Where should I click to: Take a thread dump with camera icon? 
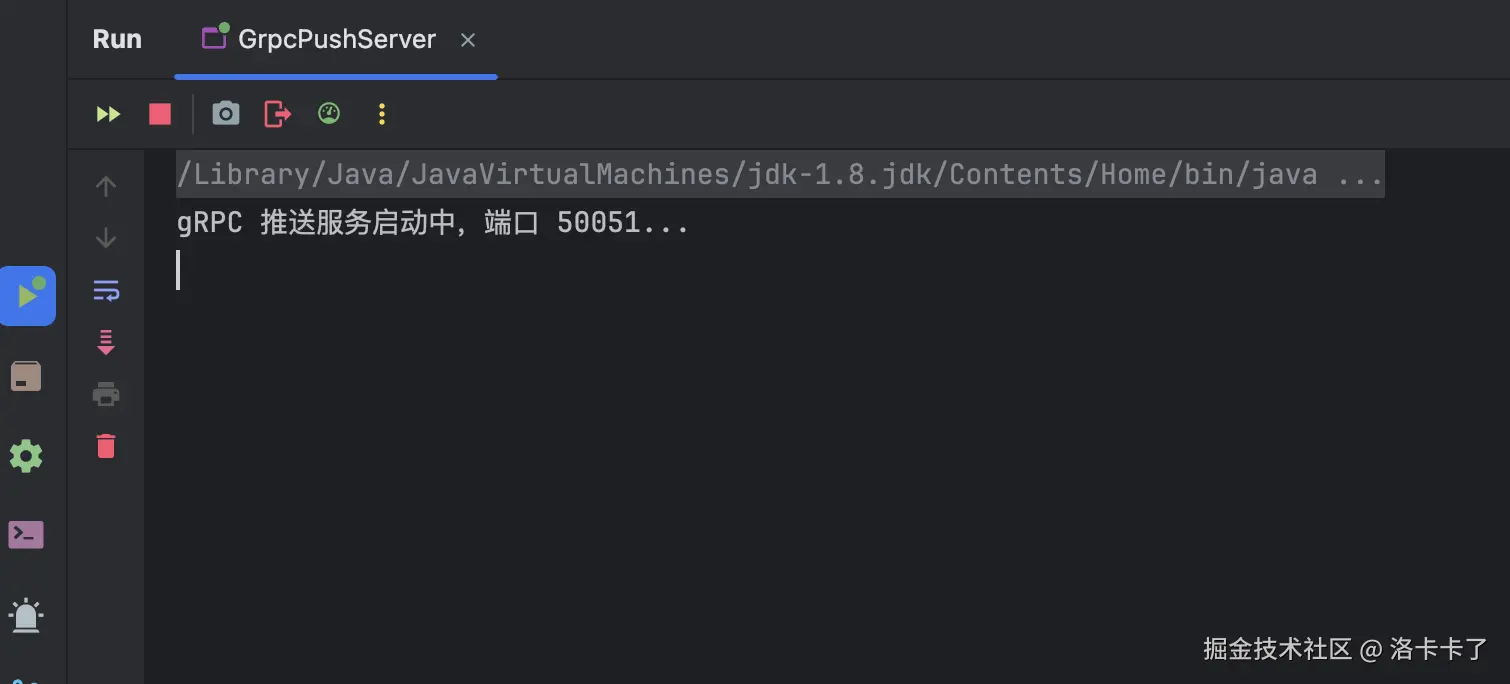pos(226,114)
